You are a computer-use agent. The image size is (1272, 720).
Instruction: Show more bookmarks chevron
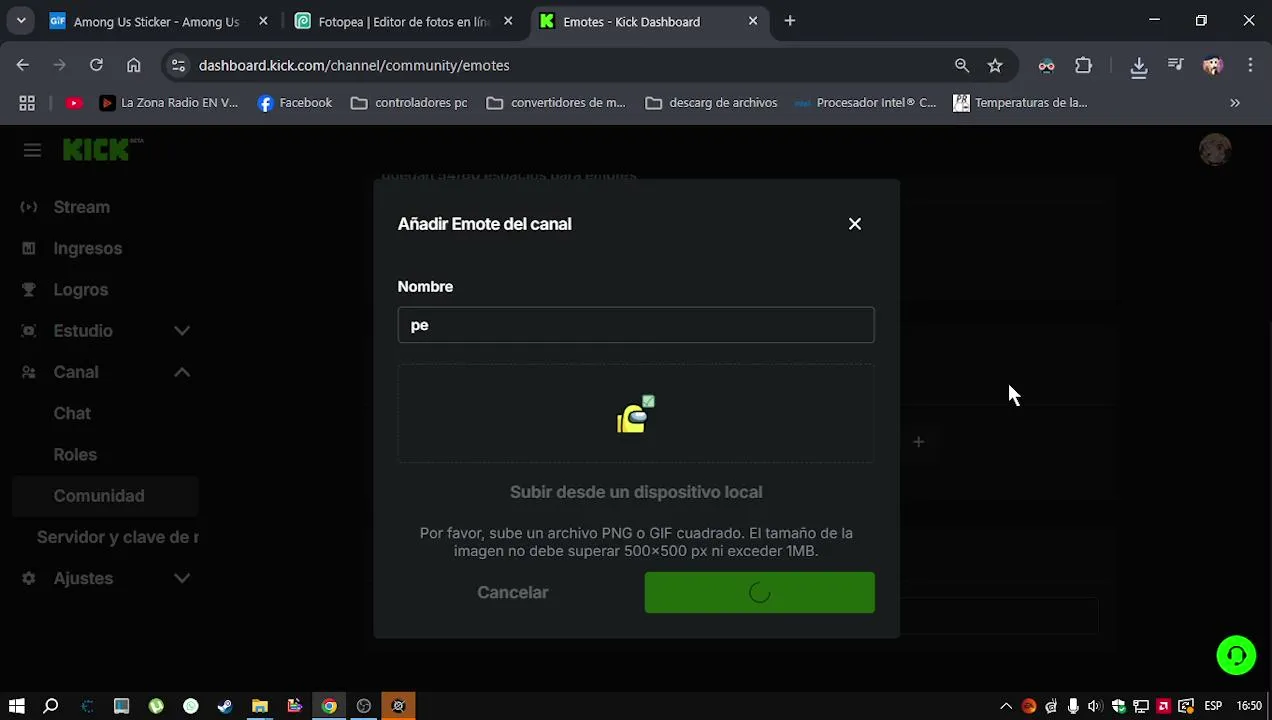tap(1235, 103)
